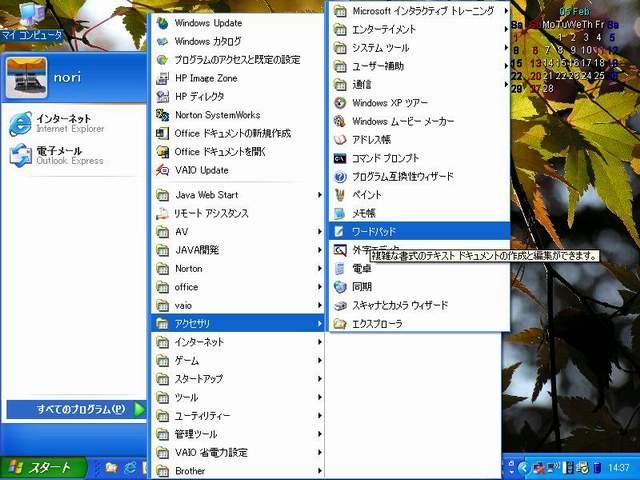Click the taskbar clock 14:37
Viewport: 640px width, 480px height.
(619, 468)
